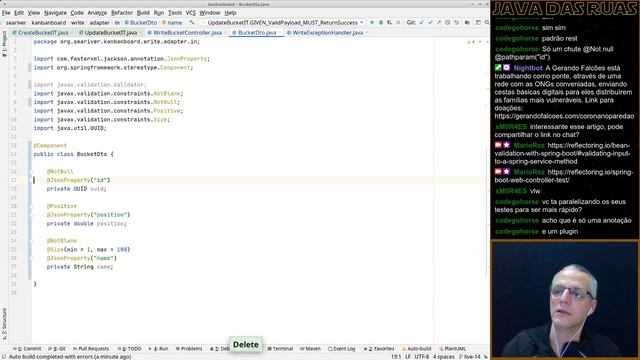Open the TODO tool window
The width and height of the screenshot is (640, 360).
[x=129, y=349]
